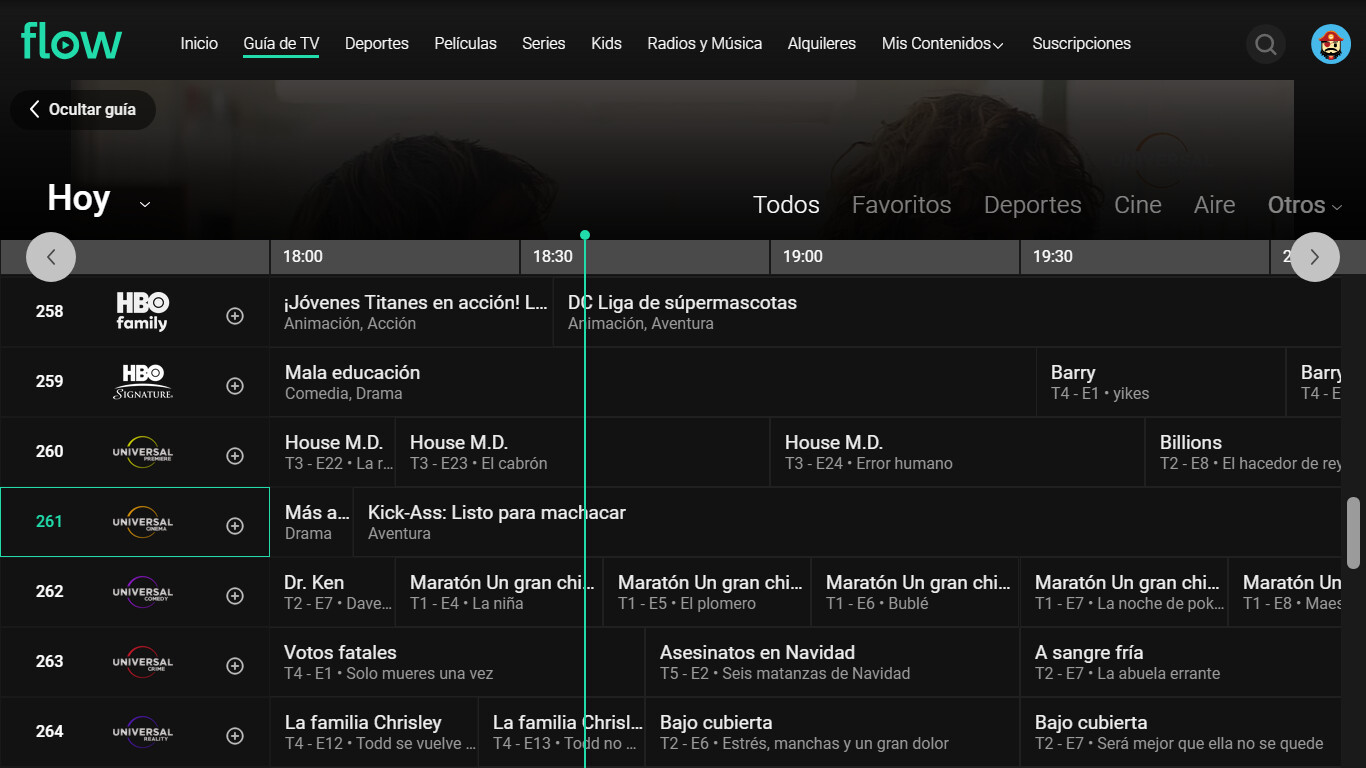Open Maratón Un gran chico El plomero
The width and height of the screenshot is (1366, 768).
[x=707, y=592]
